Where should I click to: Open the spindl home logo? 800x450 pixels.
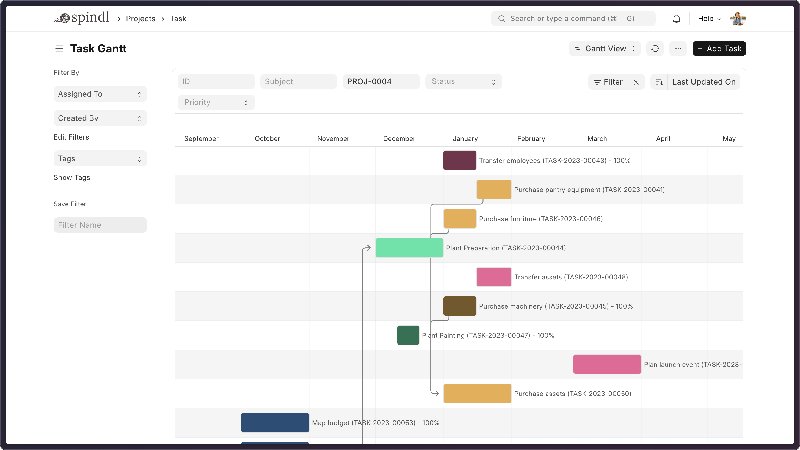[x=82, y=18]
